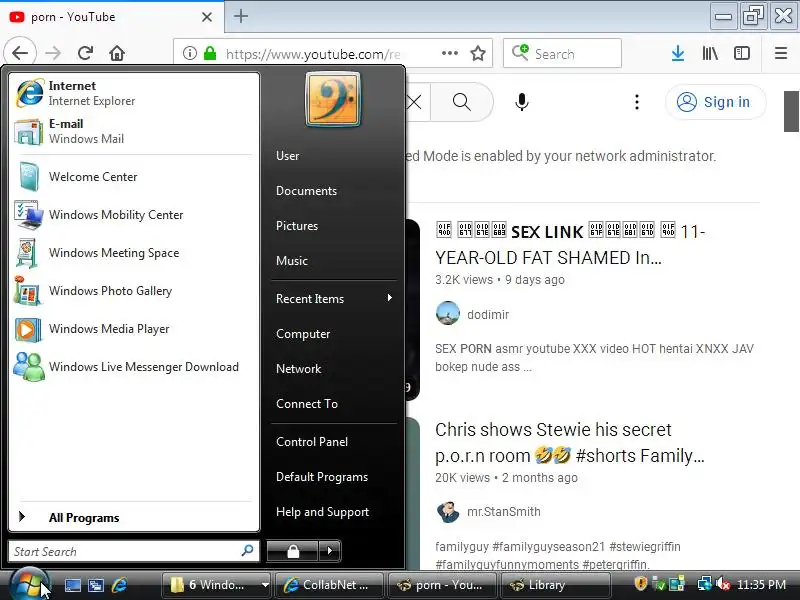Open Windows Live Messenger Download

[134, 367]
